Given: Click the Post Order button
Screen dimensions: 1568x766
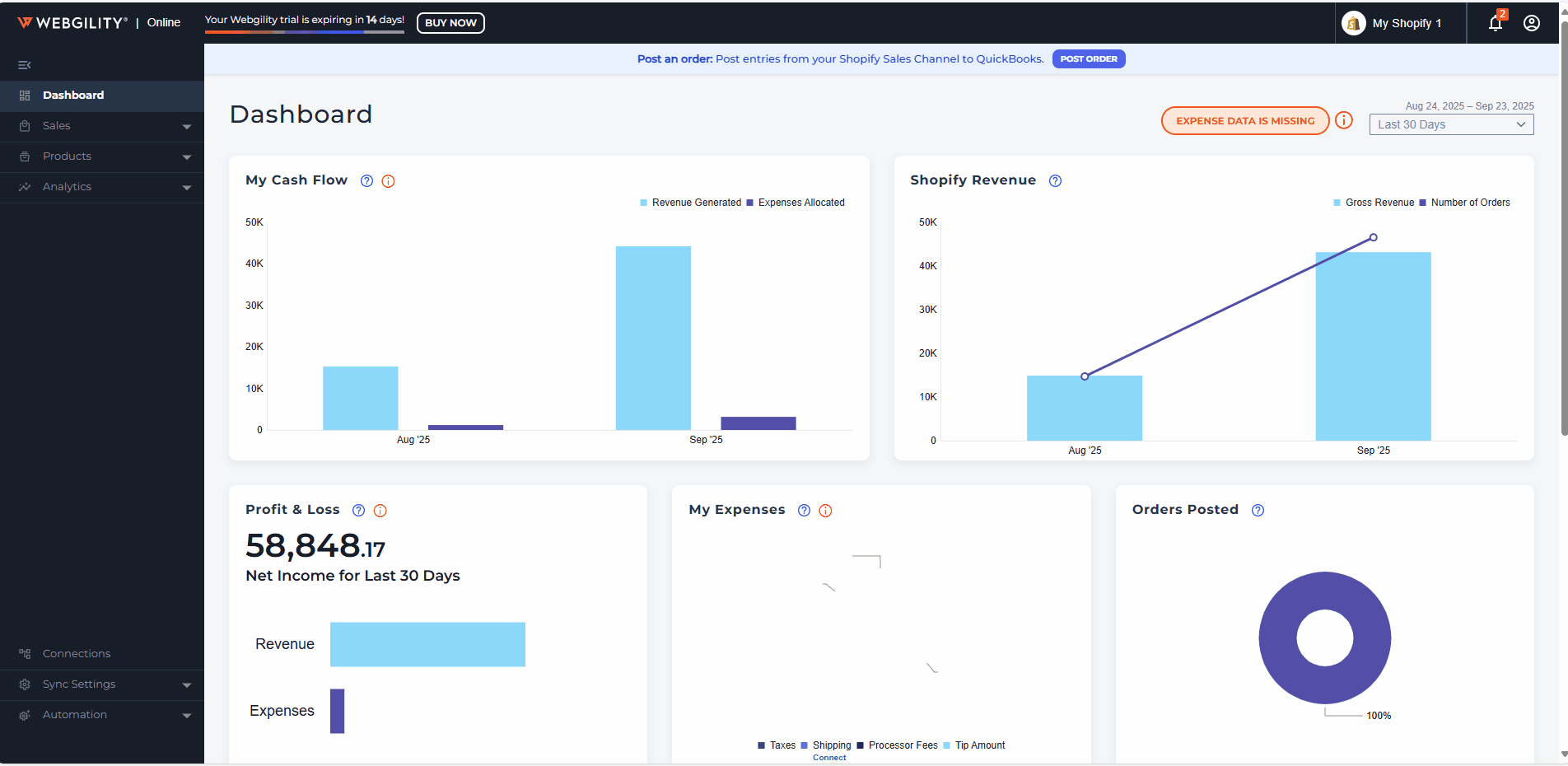Looking at the screenshot, I should tap(1088, 59).
